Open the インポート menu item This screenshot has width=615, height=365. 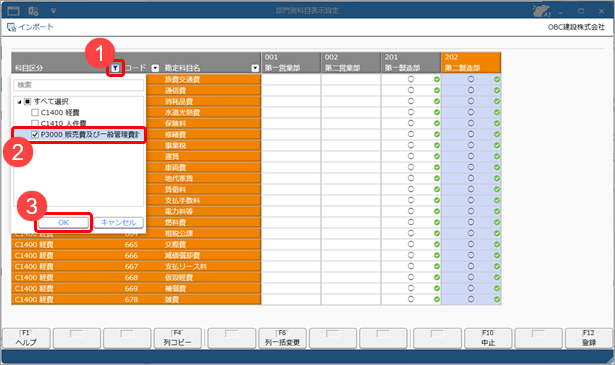coord(36,27)
